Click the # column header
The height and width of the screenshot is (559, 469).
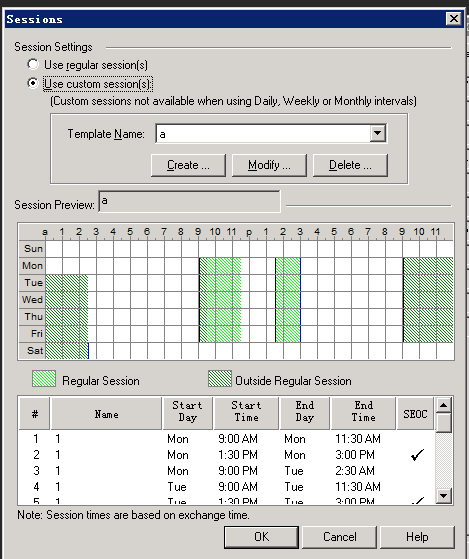click(x=35, y=414)
